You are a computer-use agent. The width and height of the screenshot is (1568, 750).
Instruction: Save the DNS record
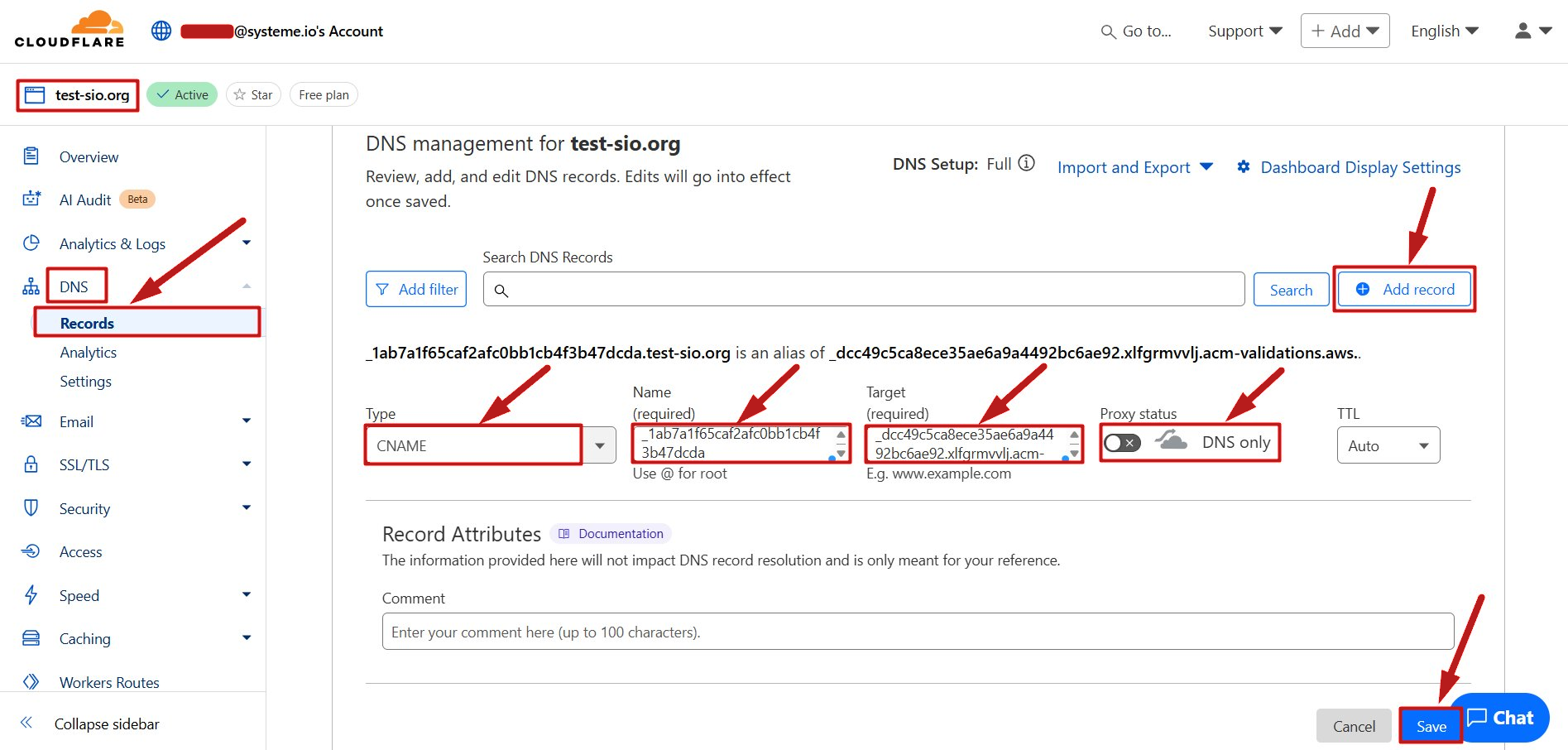[x=1431, y=726]
